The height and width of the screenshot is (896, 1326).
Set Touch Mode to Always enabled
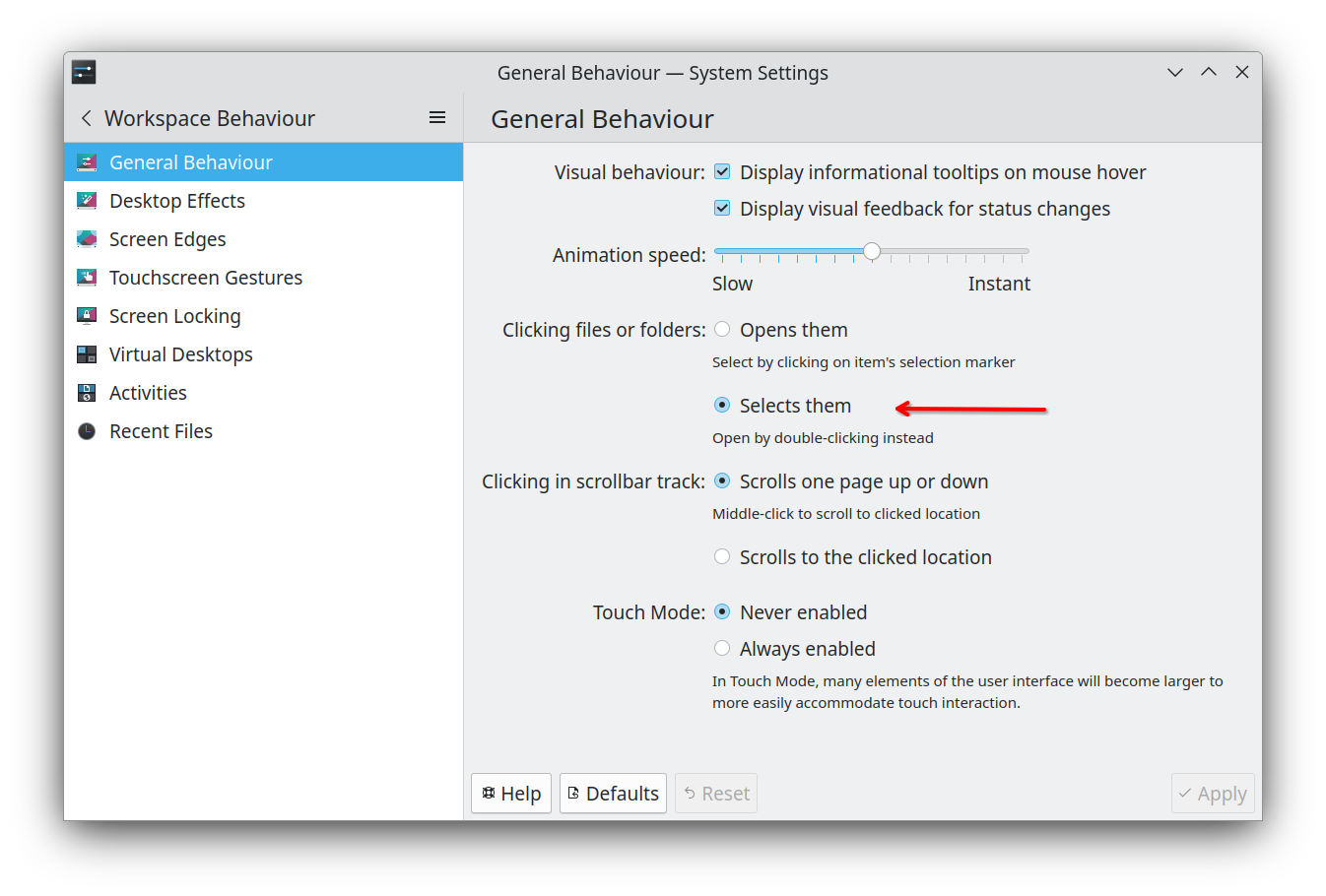[722, 649]
